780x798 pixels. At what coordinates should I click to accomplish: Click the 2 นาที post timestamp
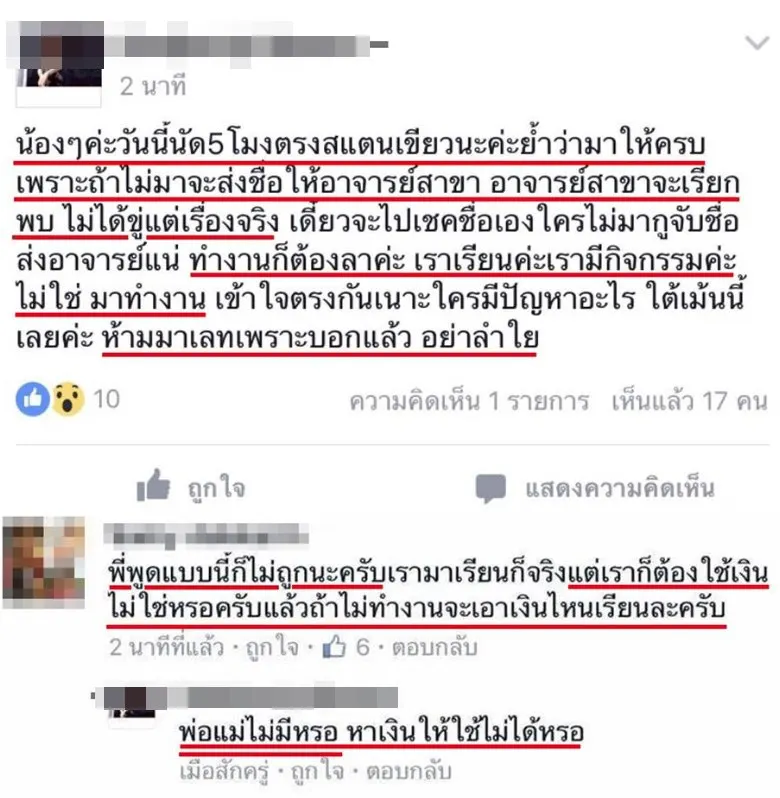(153, 87)
